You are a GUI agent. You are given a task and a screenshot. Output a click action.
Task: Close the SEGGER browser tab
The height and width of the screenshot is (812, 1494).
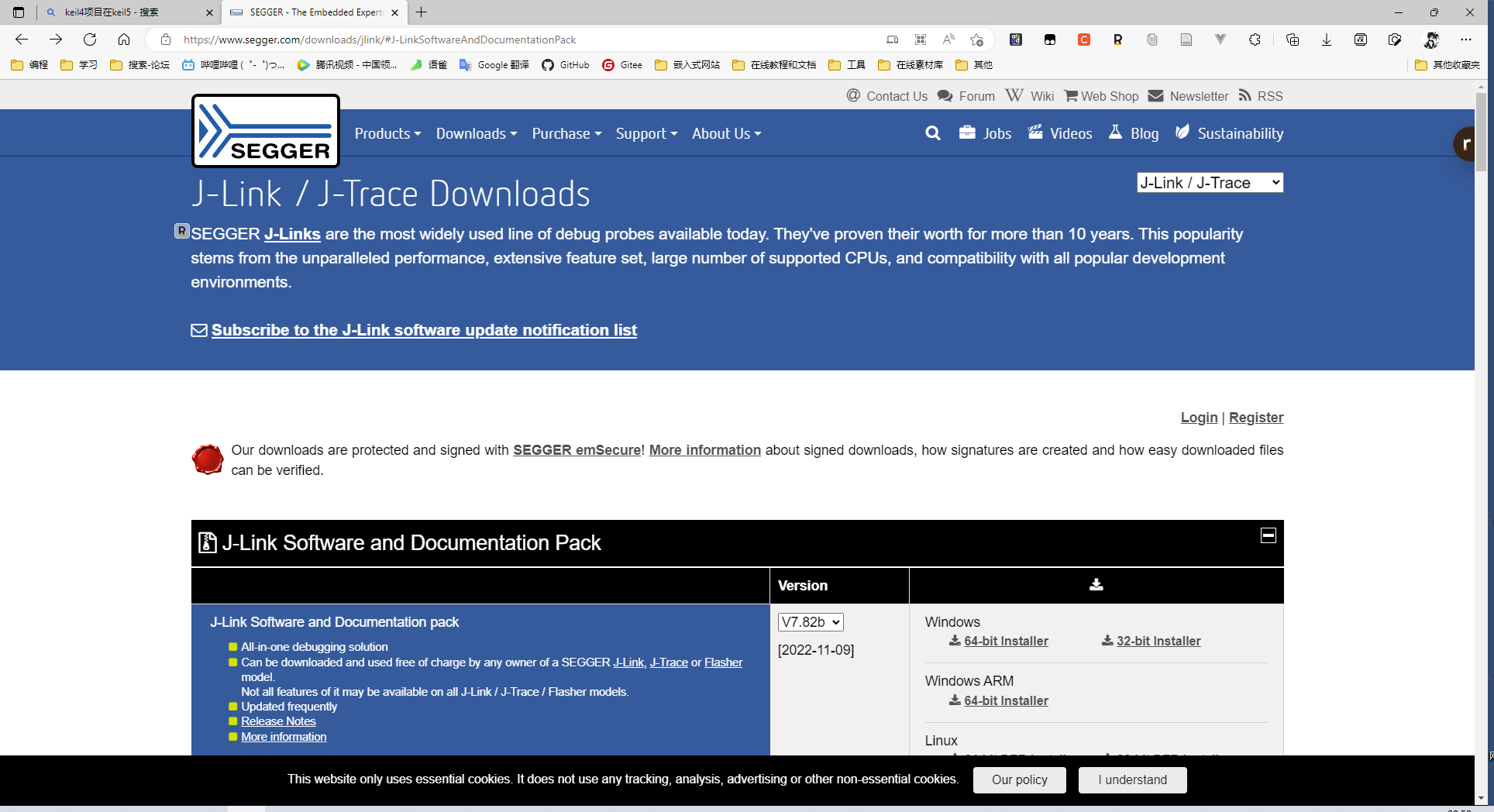click(x=395, y=12)
